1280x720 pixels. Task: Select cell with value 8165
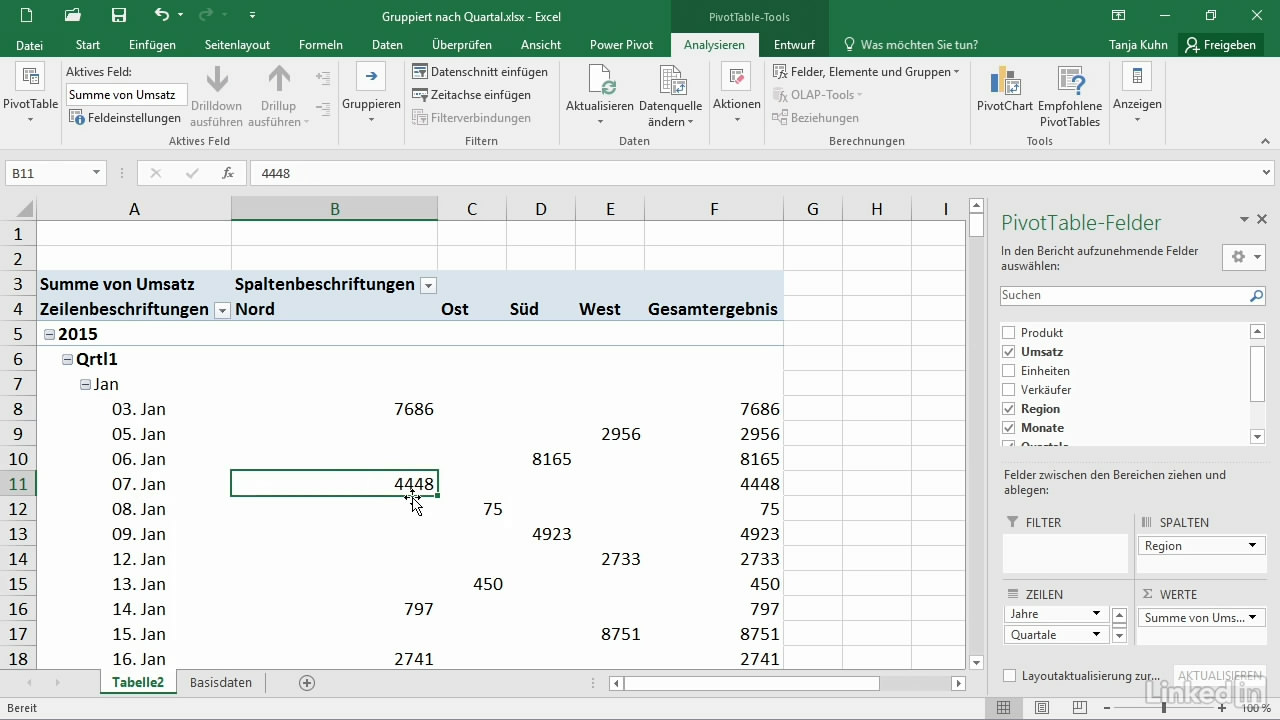tap(541, 459)
